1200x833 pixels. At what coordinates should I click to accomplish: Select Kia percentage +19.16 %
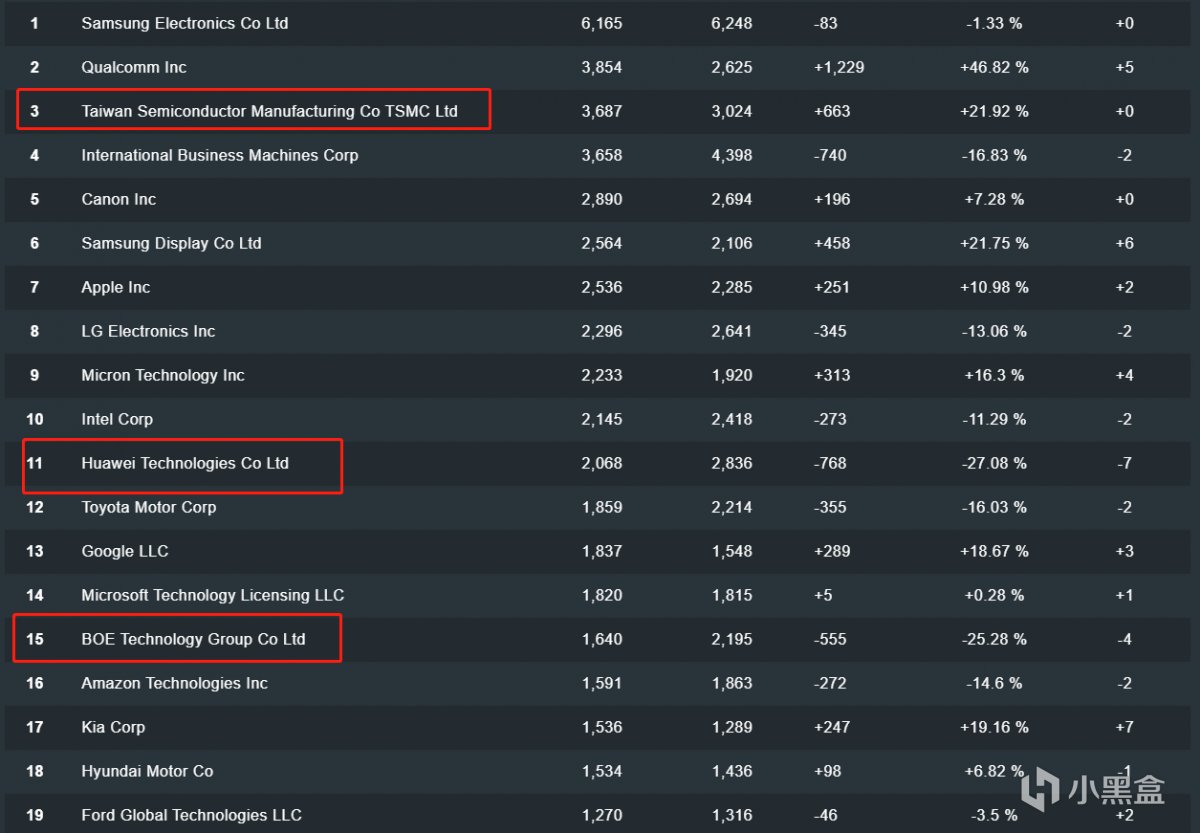995,727
